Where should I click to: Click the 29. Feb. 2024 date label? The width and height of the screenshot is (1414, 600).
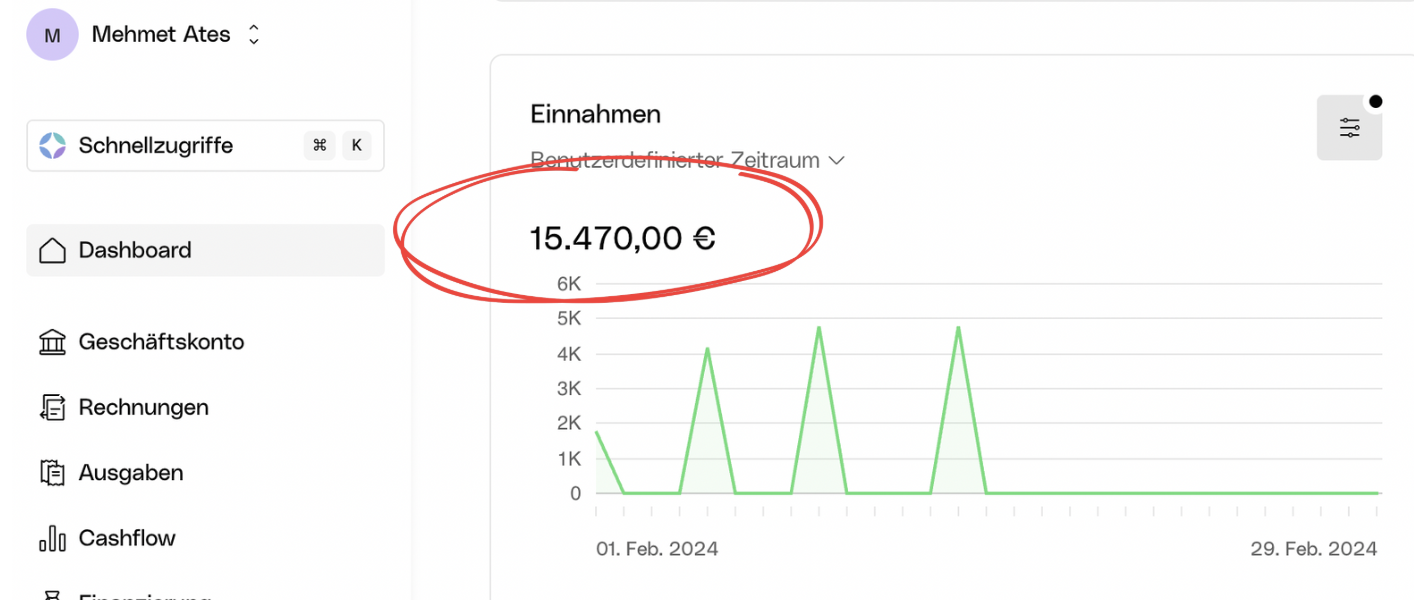click(x=1313, y=548)
